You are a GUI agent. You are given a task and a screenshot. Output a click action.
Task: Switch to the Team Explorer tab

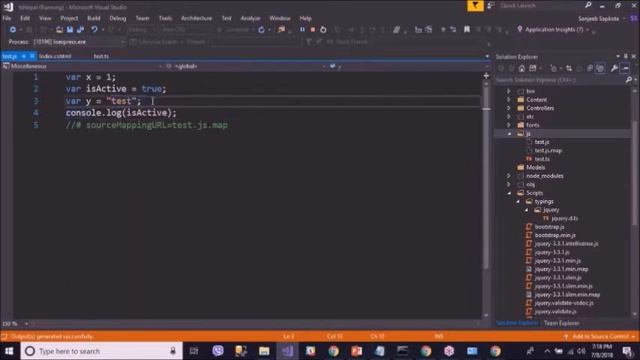coord(561,323)
